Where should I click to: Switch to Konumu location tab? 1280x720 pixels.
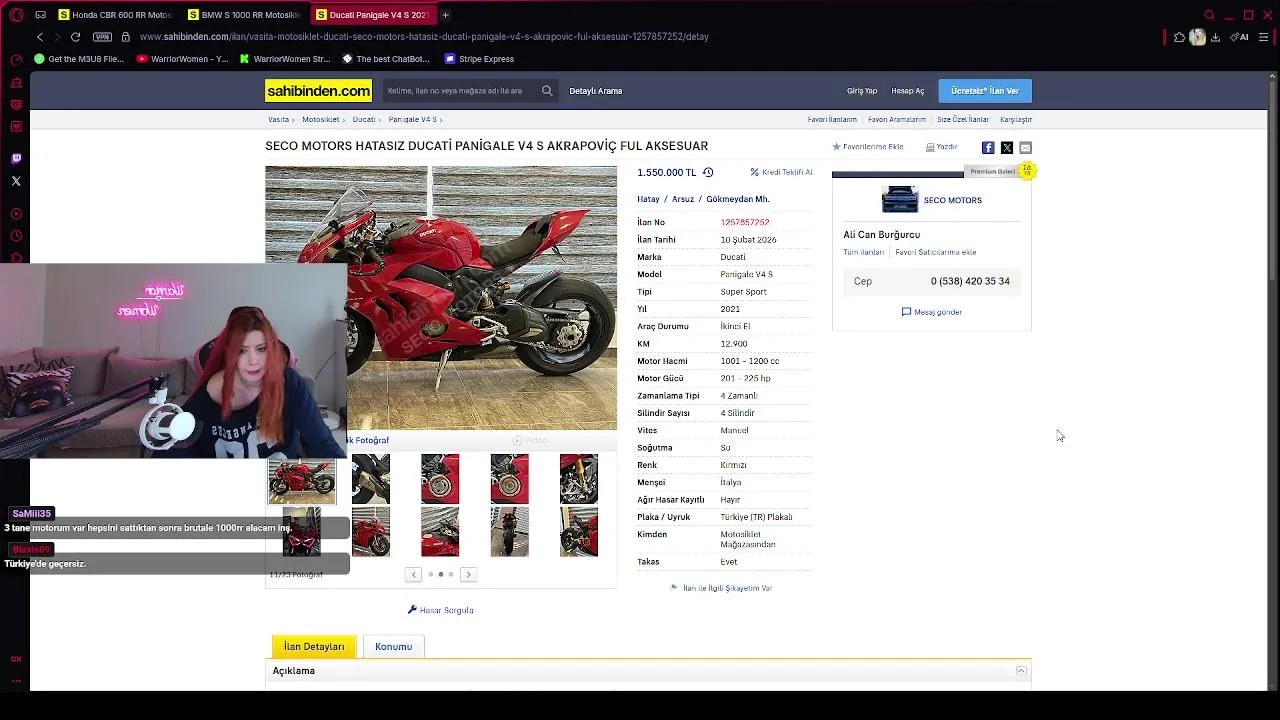393,646
